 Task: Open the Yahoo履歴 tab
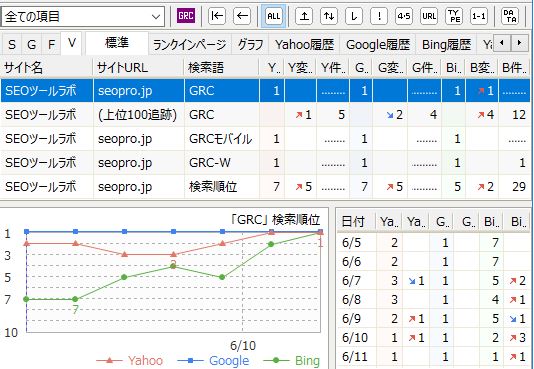pos(304,45)
